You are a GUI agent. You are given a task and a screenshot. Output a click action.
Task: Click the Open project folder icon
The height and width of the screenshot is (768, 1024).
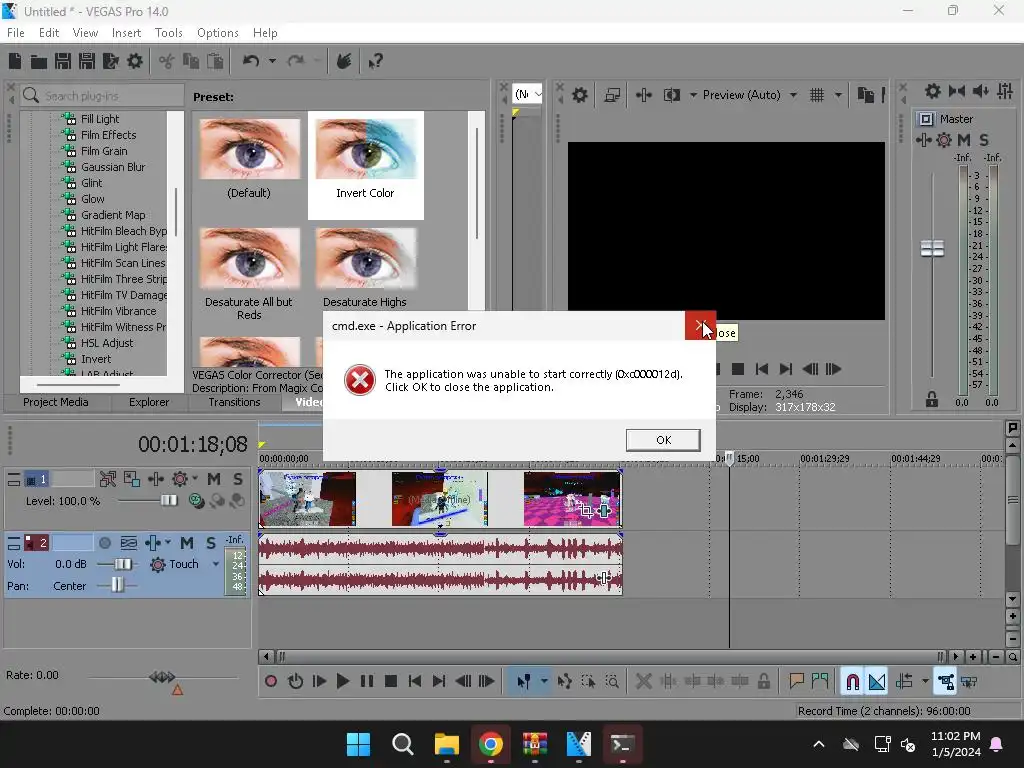point(39,61)
